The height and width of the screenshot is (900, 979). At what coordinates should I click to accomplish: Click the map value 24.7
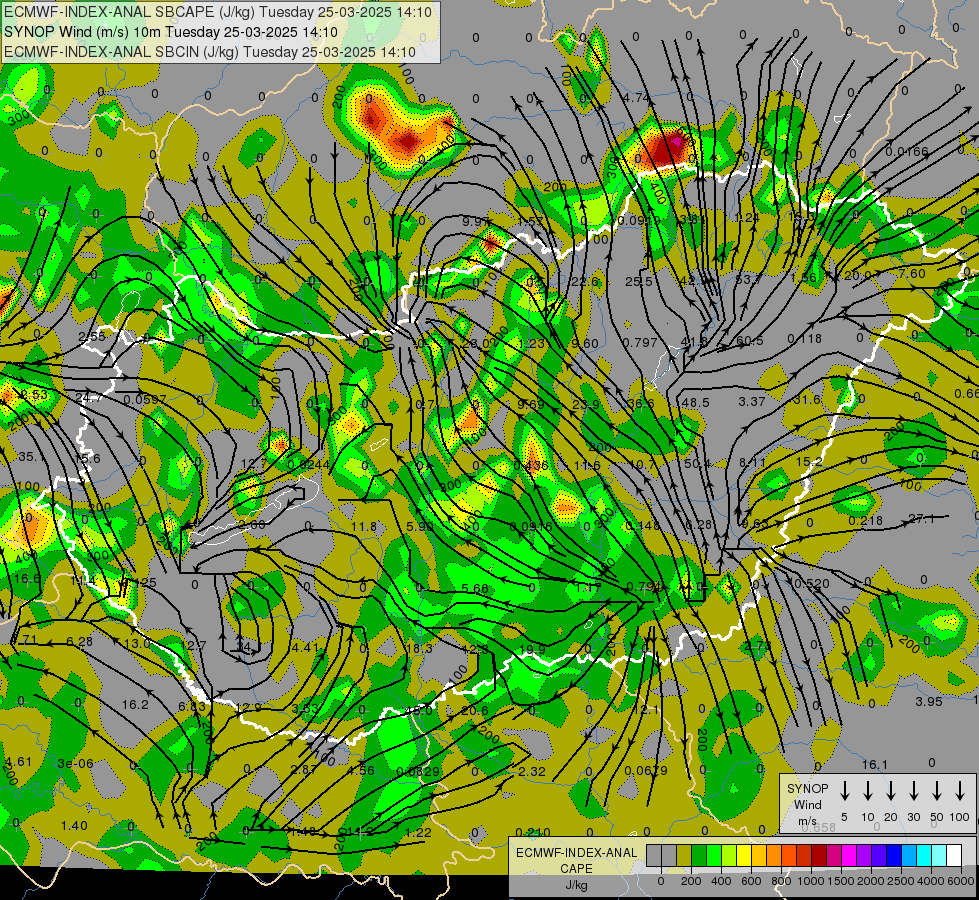point(89,398)
